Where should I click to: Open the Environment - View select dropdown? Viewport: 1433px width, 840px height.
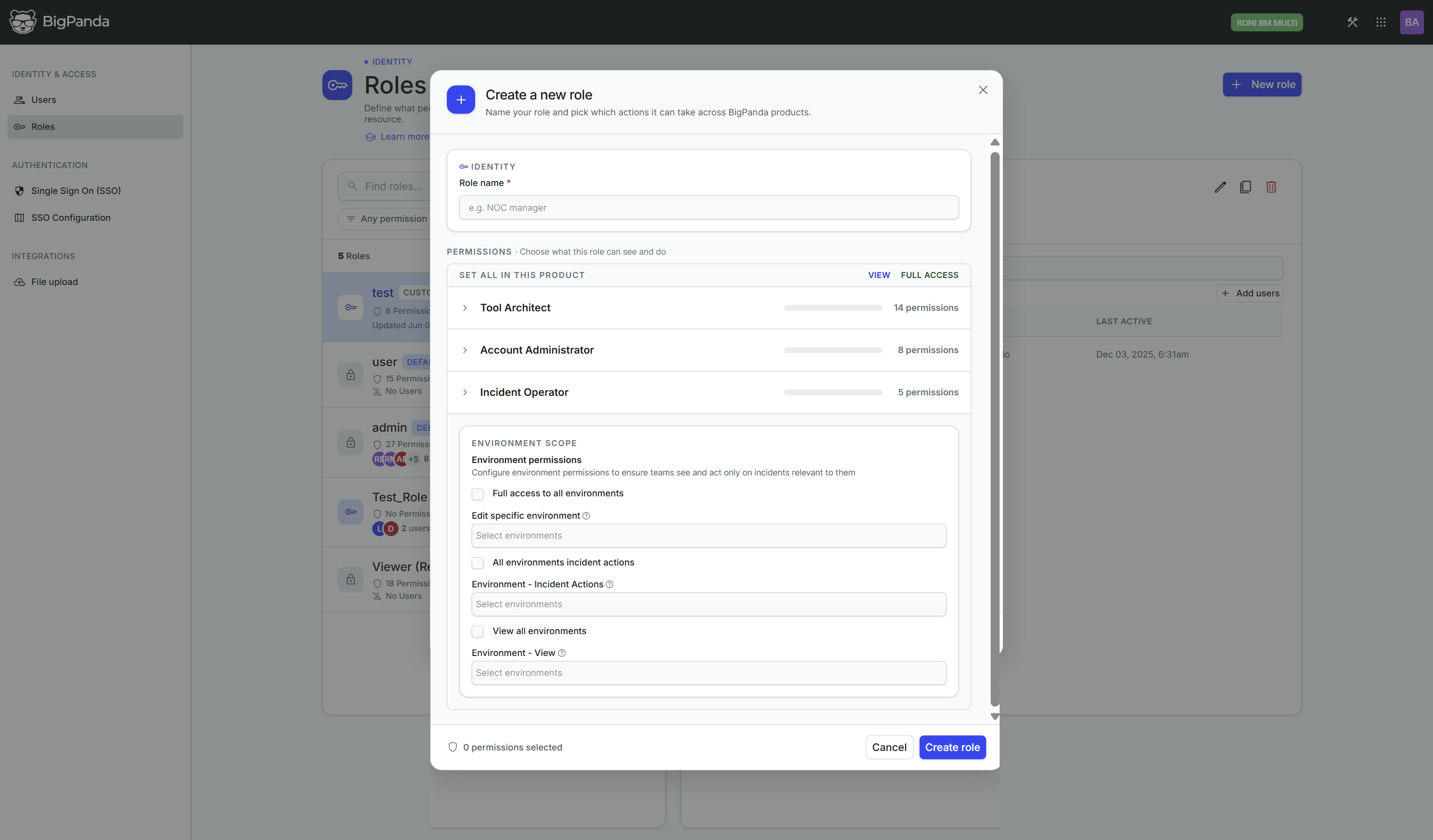tap(709, 673)
